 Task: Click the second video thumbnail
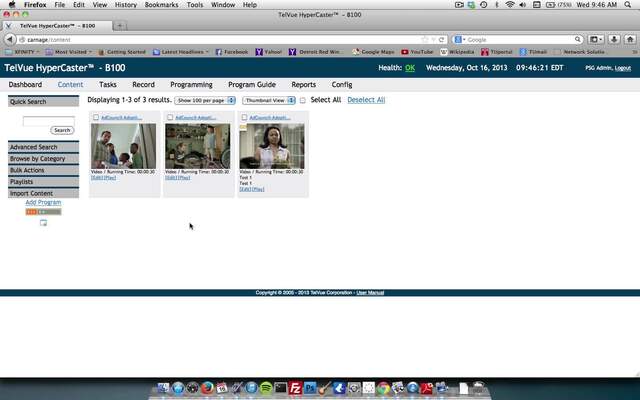coord(198,146)
